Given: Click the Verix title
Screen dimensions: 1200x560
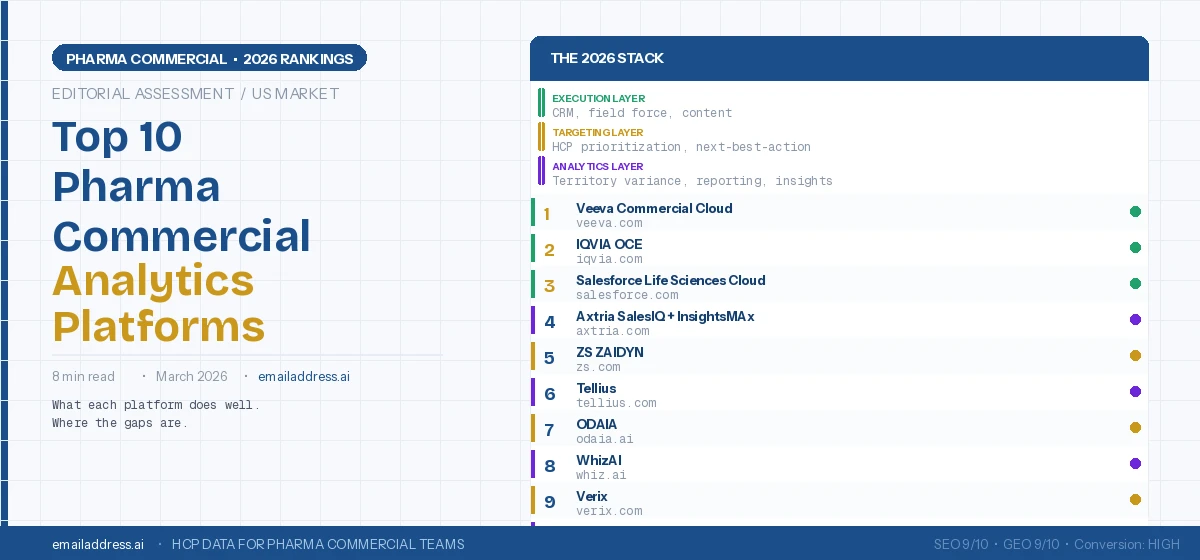Looking at the screenshot, I should pyautogui.click(x=592, y=497).
